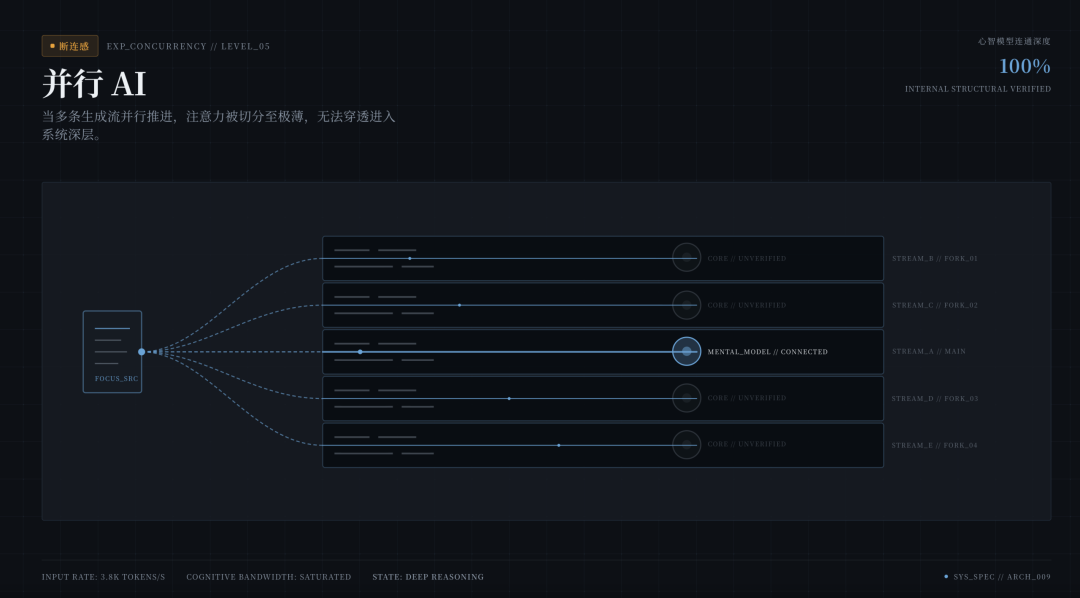Image resolution: width=1080 pixels, height=598 pixels.
Task: Click CORE // UNVERIFIED in the STREAM_B row
Action: point(747,258)
